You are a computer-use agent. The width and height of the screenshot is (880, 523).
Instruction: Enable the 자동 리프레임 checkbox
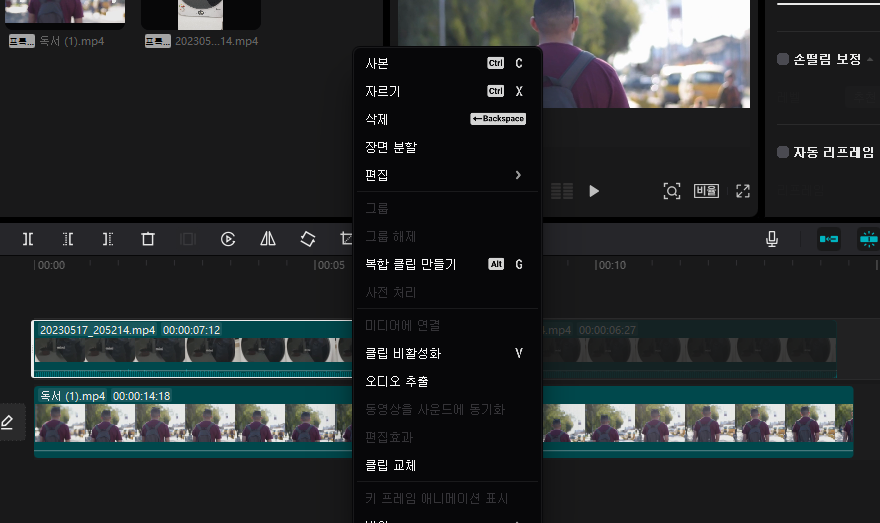coord(783,152)
